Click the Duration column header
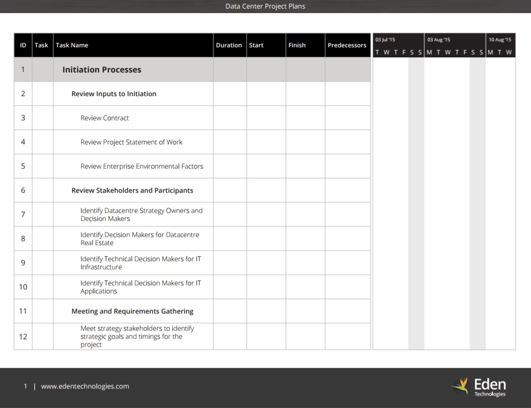531x408 pixels. 230,45
